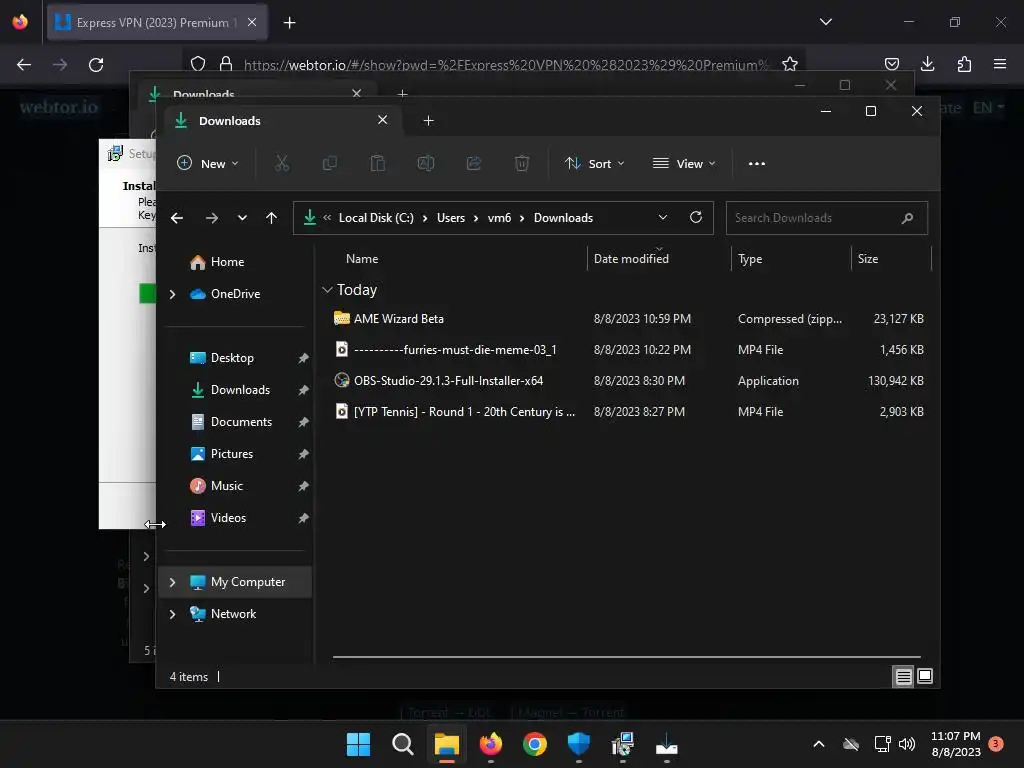Open Firefox hamburger application menu
Image resolution: width=1024 pixels, height=768 pixels.
(x=1000, y=64)
